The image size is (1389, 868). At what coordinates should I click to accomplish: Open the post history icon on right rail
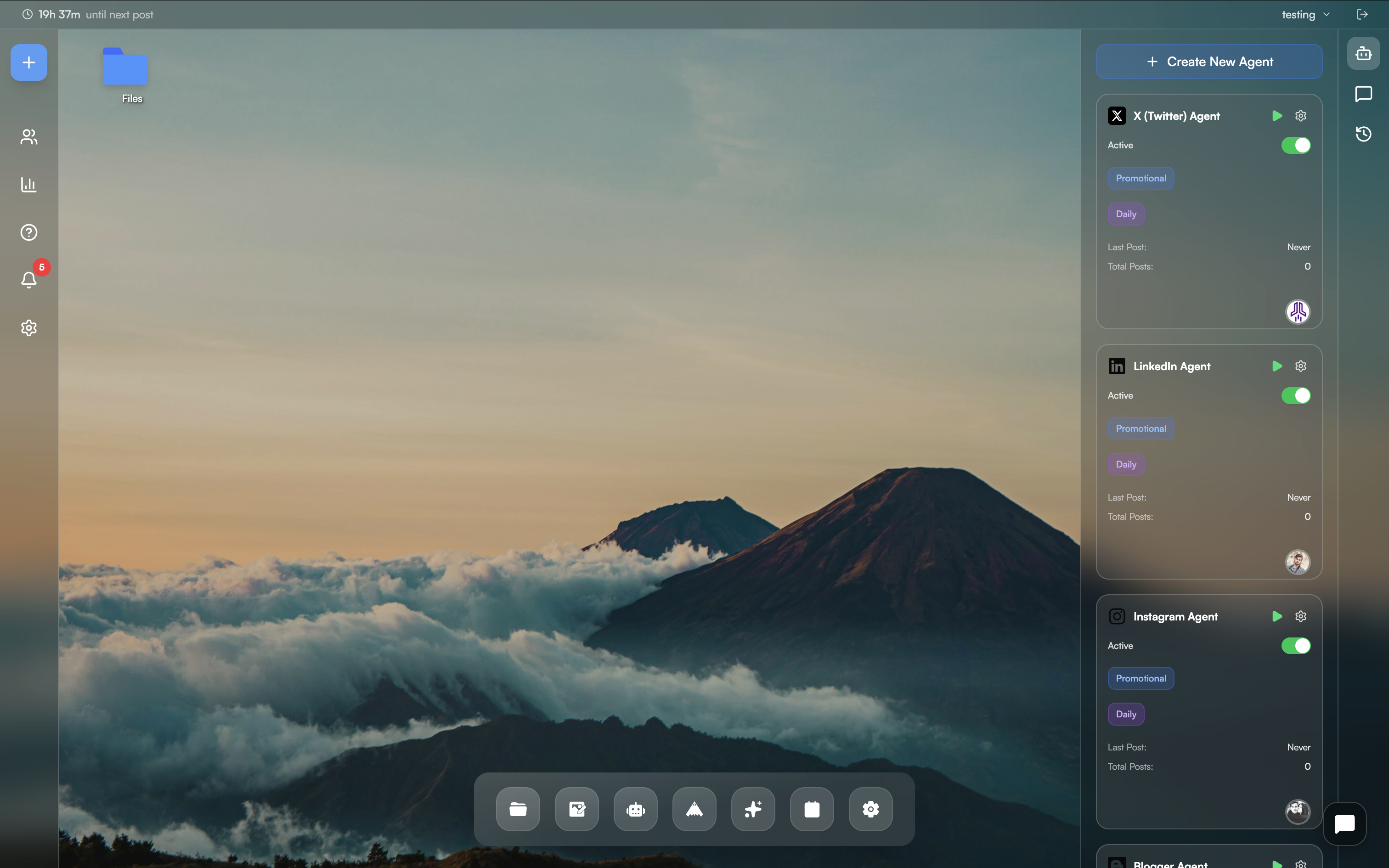(x=1363, y=134)
